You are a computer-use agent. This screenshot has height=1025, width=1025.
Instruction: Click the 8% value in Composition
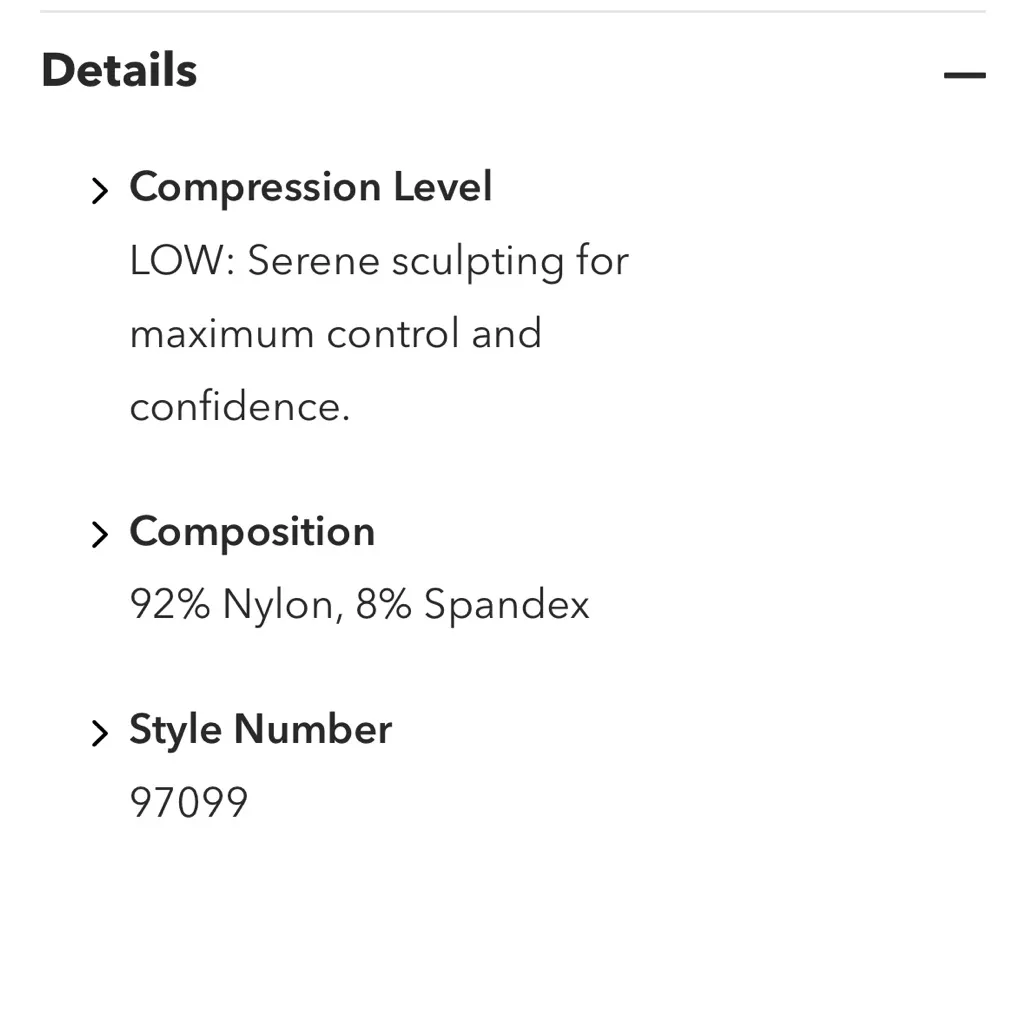coord(383,605)
